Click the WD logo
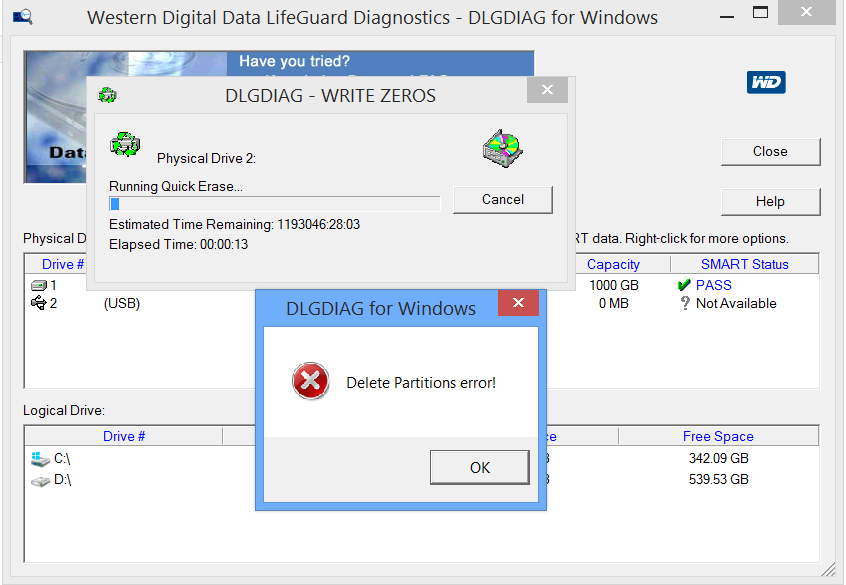This screenshot has width=846, height=585. (x=766, y=82)
